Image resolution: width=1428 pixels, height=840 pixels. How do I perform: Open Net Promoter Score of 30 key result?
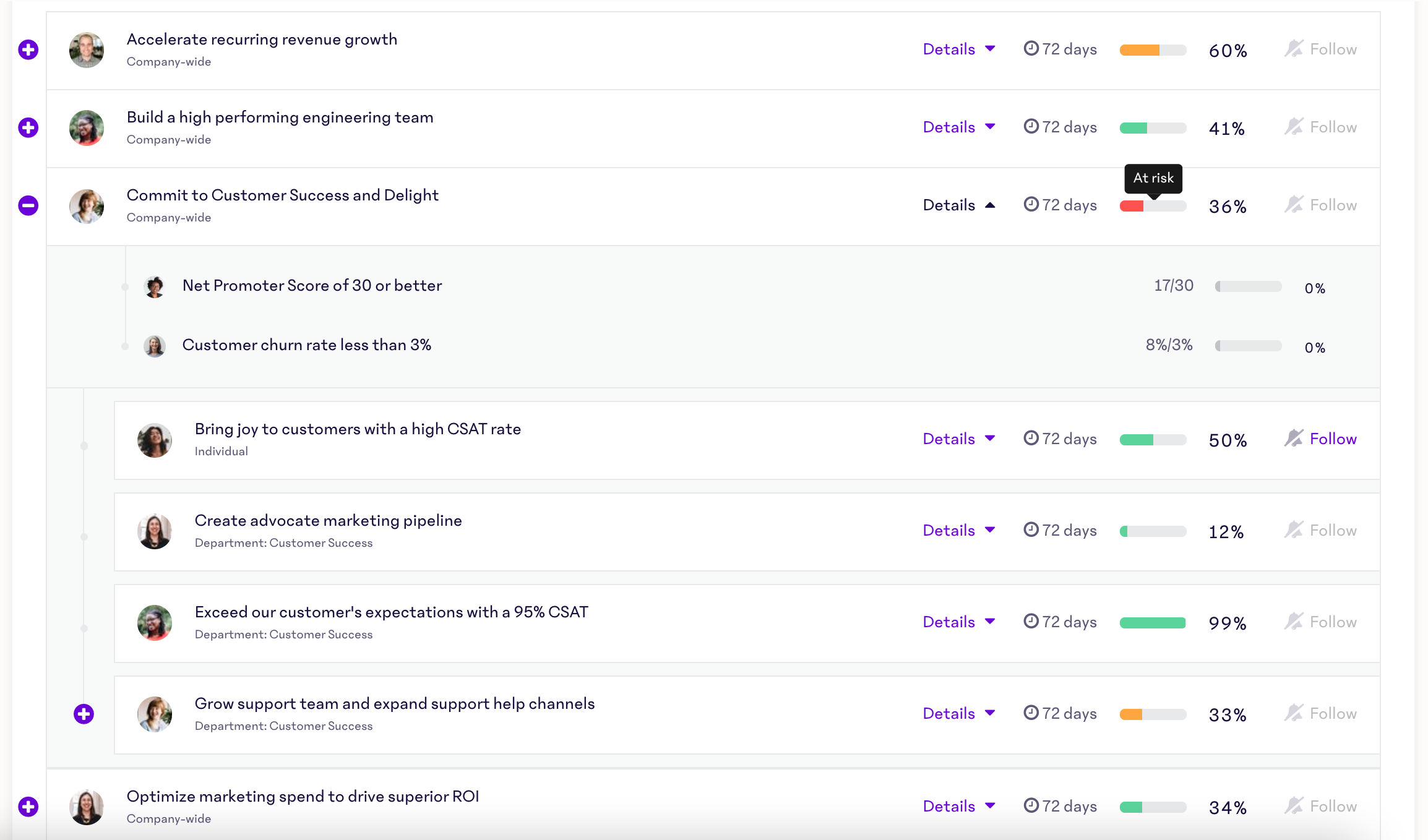[312, 286]
